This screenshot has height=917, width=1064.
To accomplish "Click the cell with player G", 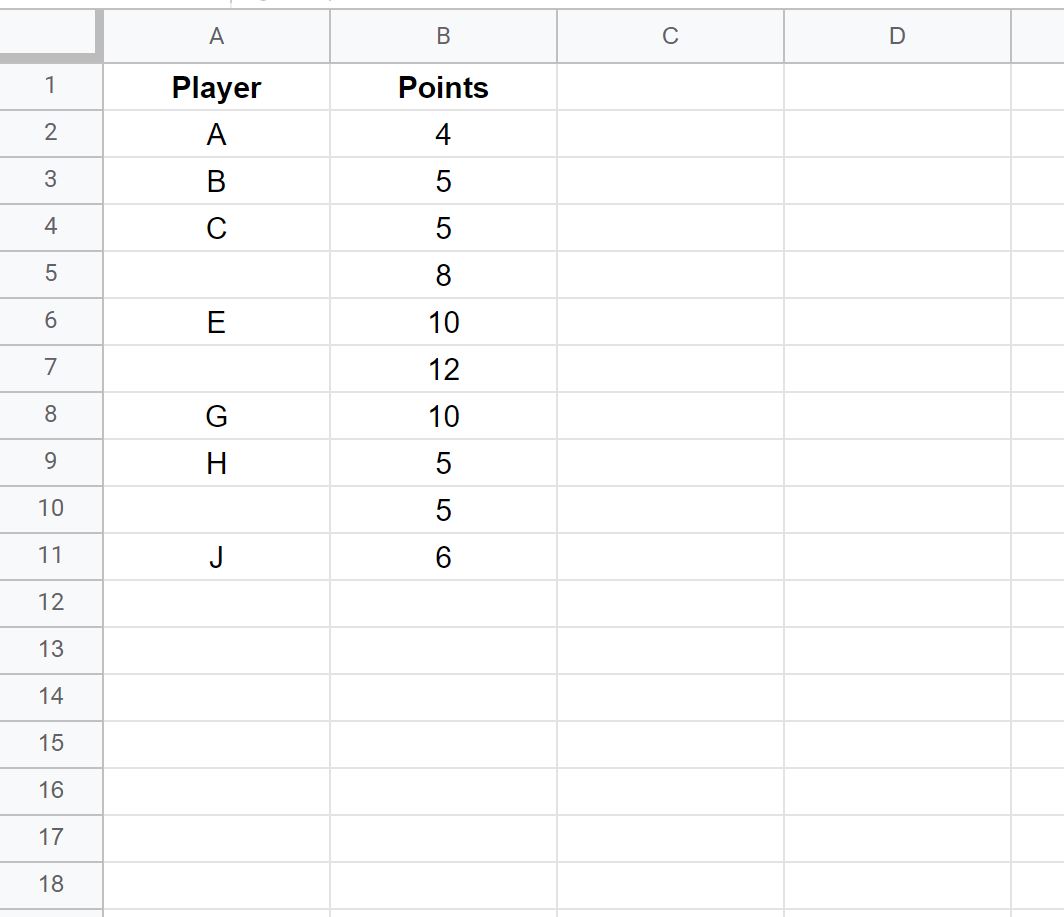I will pos(216,416).
